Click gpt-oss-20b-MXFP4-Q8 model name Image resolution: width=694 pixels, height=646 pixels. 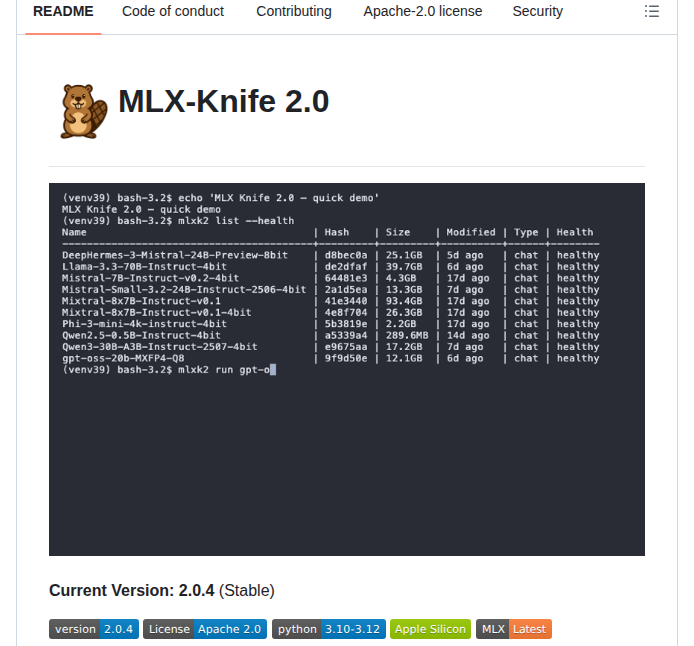[x=123, y=358]
